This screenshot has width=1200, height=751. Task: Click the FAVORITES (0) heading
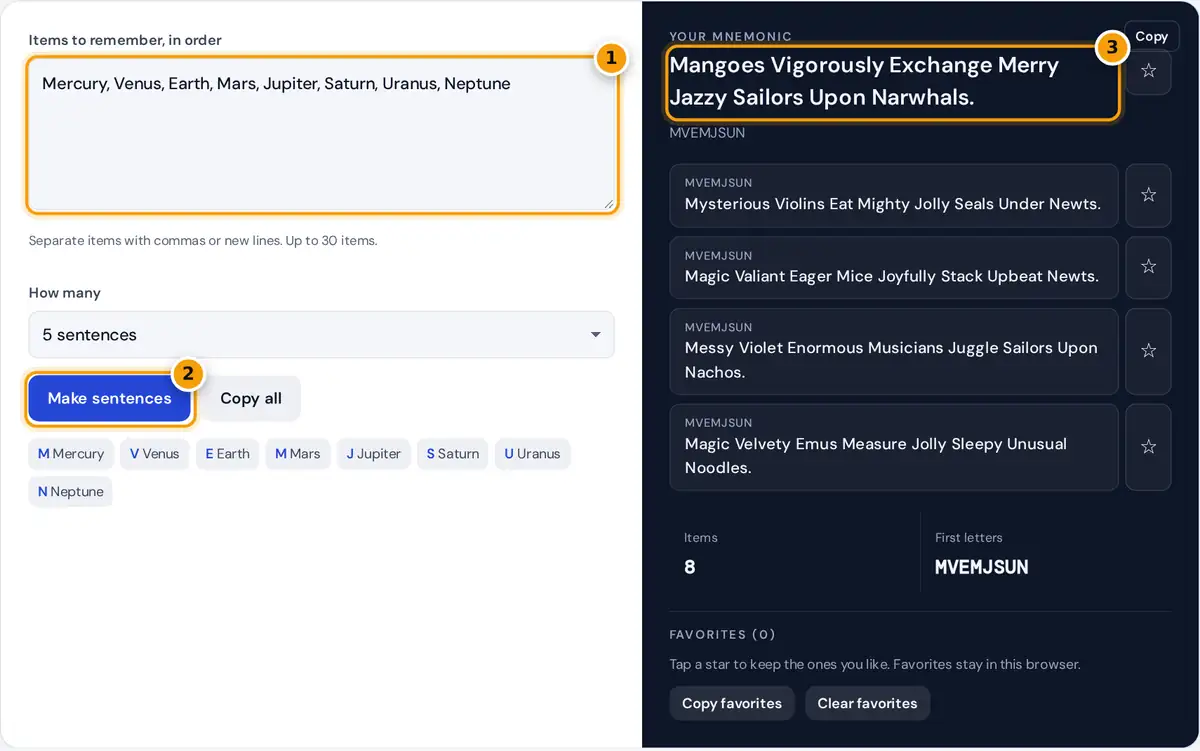[x=722, y=634]
